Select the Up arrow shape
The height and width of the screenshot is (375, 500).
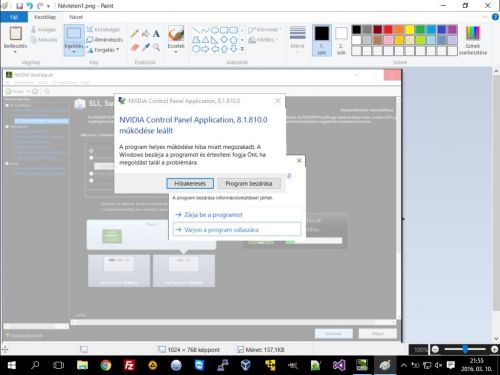coord(224,49)
